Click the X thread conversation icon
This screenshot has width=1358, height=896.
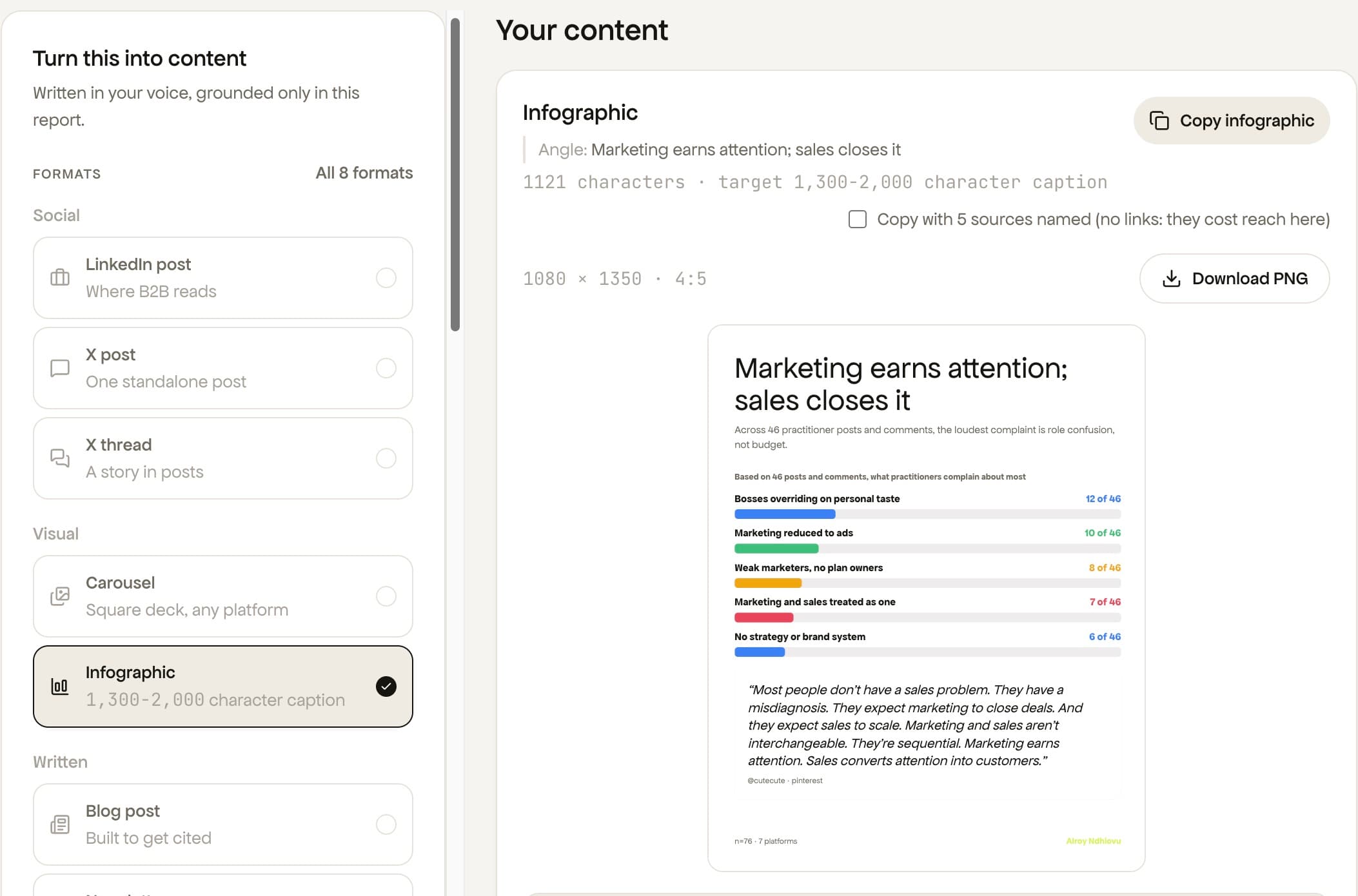pos(60,458)
